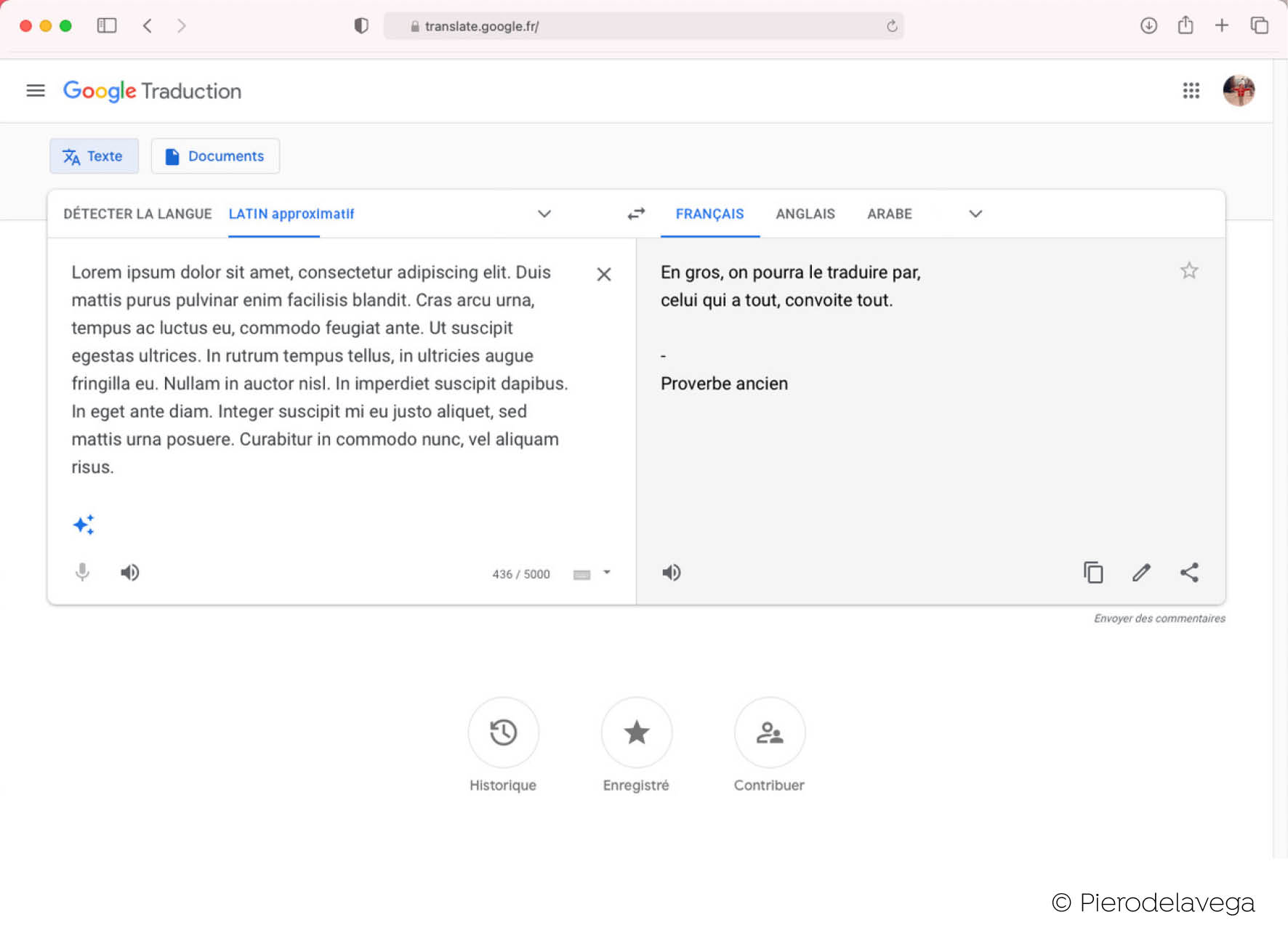Select DÉTECTER LA LANGUE tab
This screenshot has height=944, width=1288.
point(137,214)
